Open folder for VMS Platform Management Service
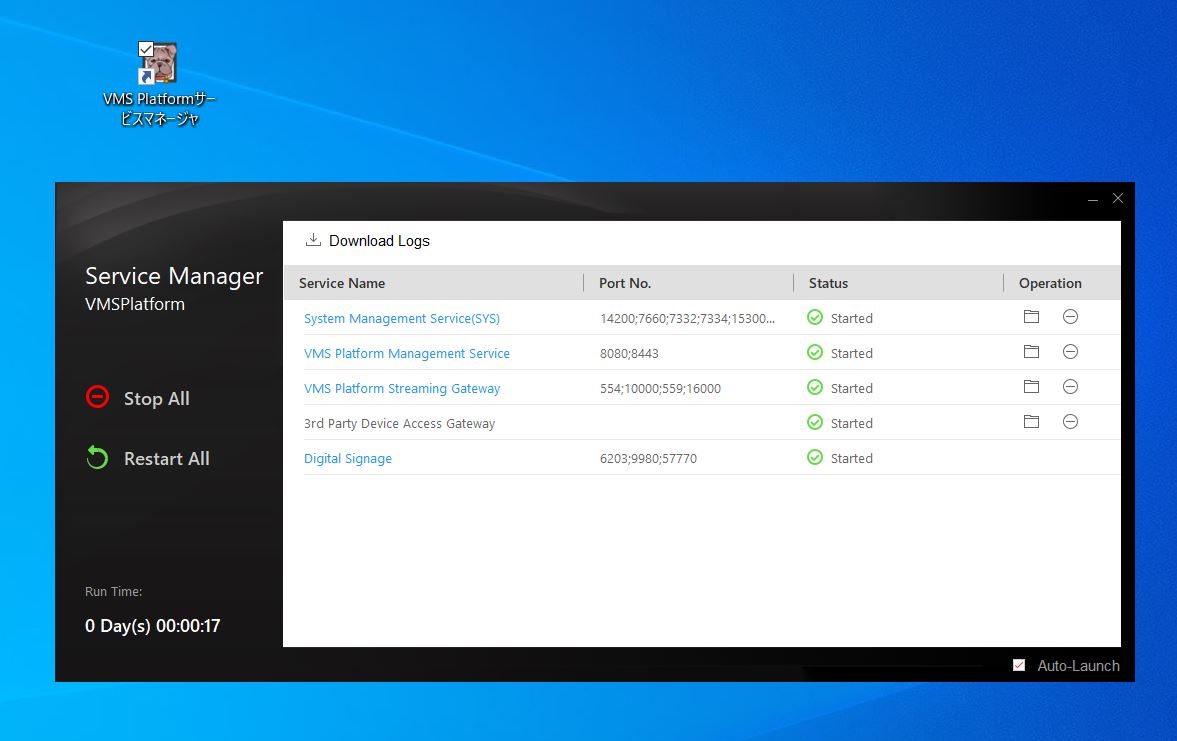Image resolution: width=1177 pixels, height=741 pixels. point(1031,351)
